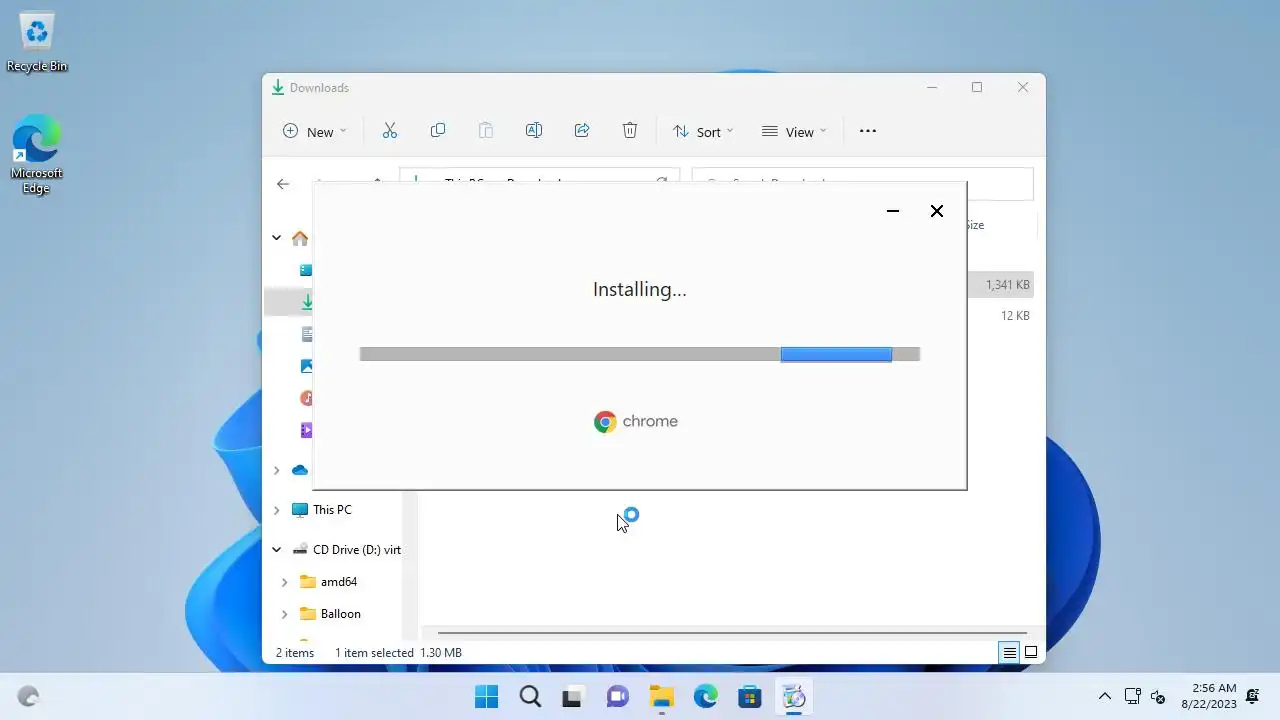
Task: Launch Microsoft Edge from the taskbar
Action: click(x=706, y=697)
